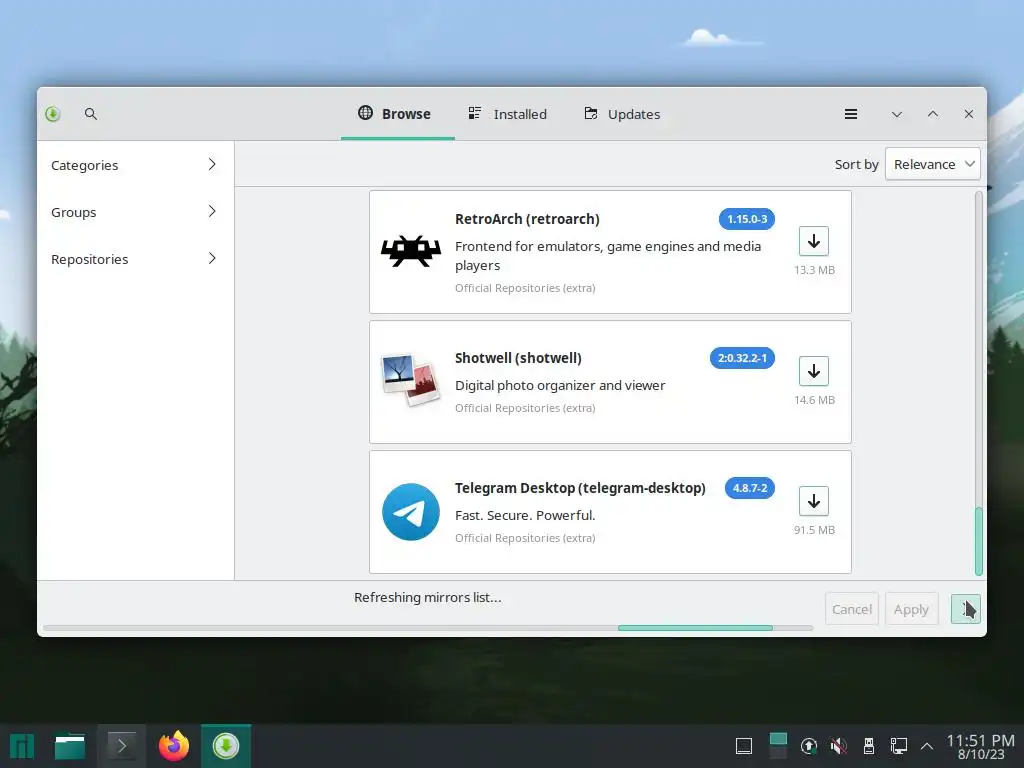The width and height of the screenshot is (1024, 768).
Task: Maximize the Pamac window
Action: (x=933, y=114)
